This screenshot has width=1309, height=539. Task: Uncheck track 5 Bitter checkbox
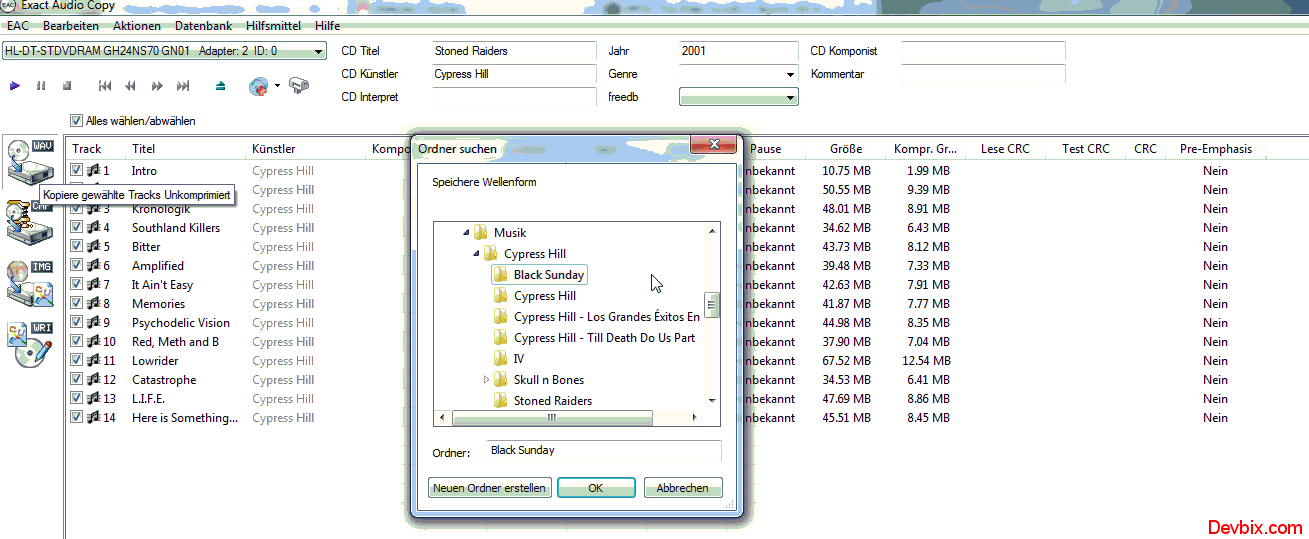point(77,247)
